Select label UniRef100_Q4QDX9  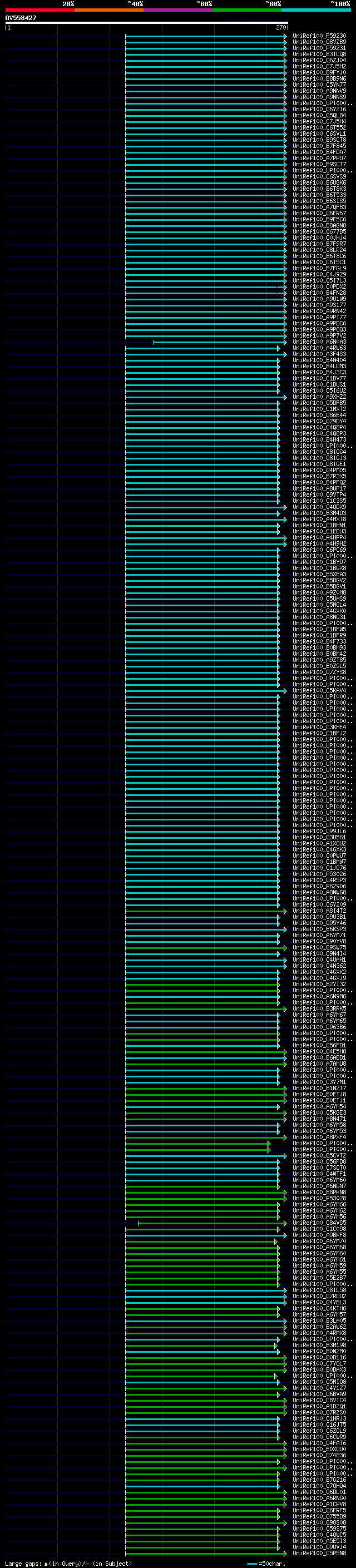(x=319, y=507)
